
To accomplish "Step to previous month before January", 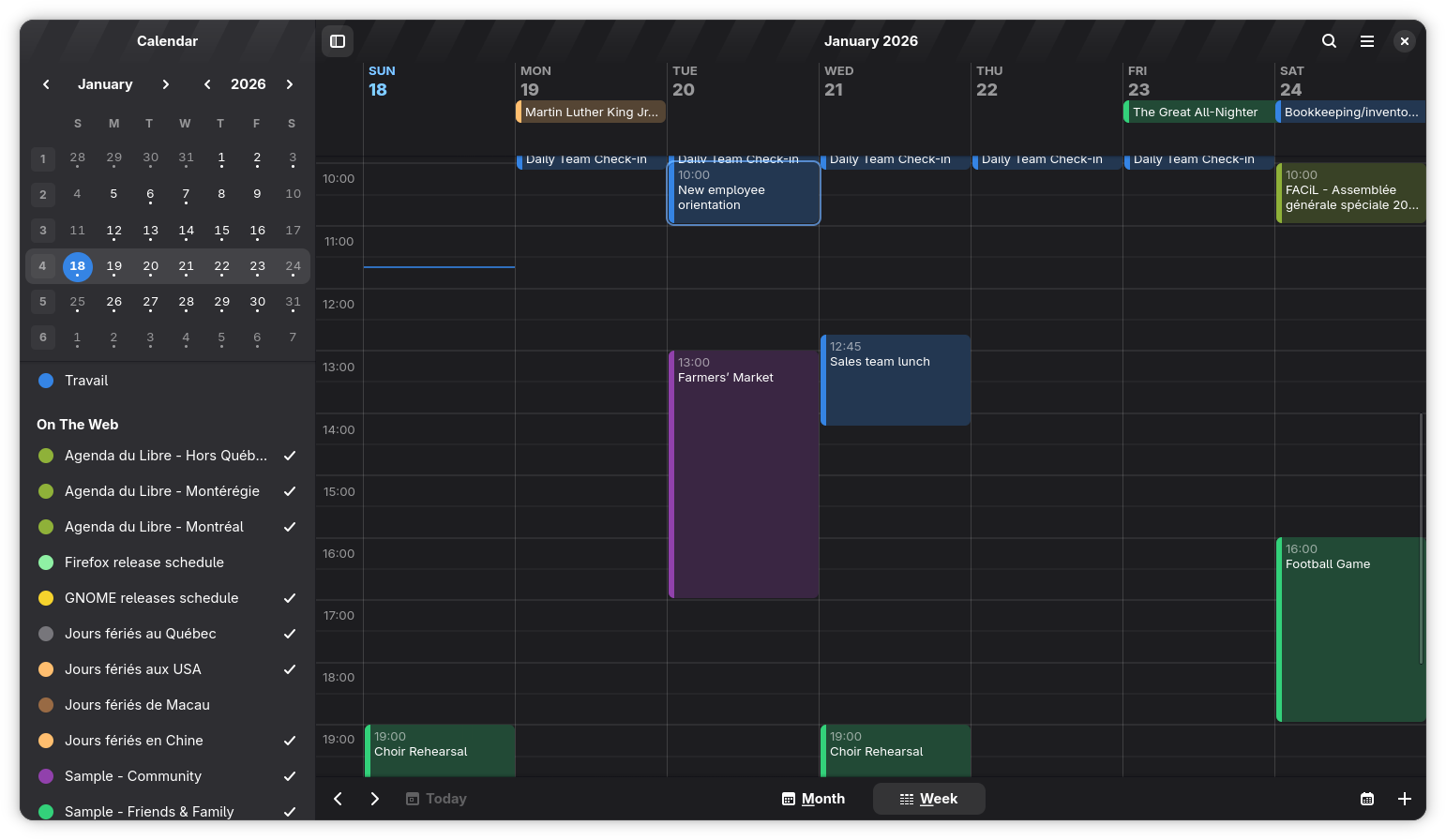I will pos(46,84).
